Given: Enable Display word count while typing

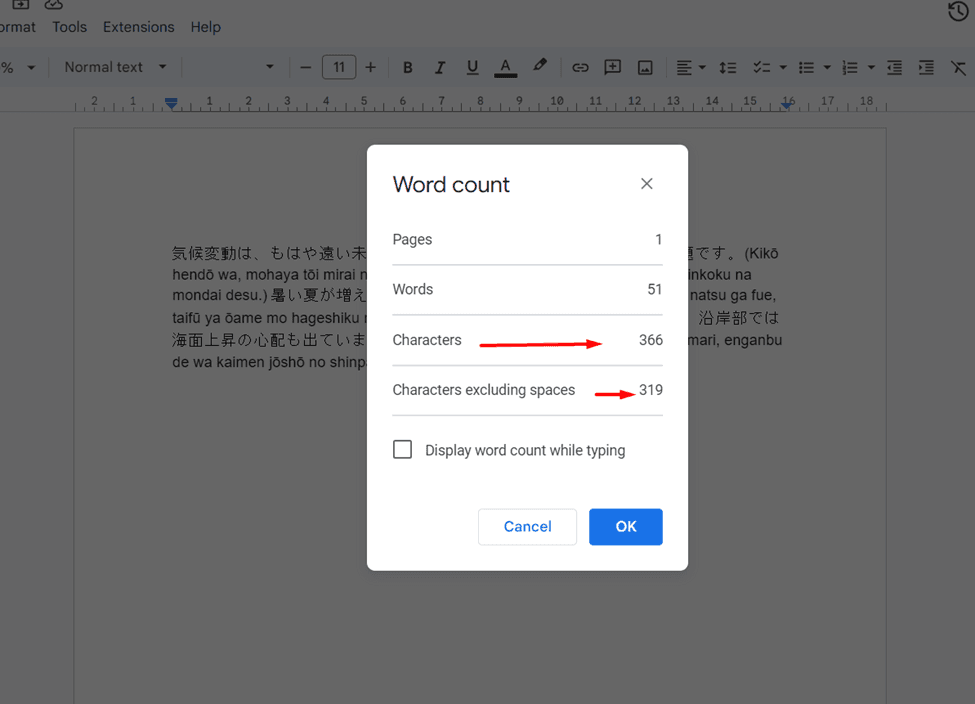Looking at the screenshot, I should tap(402, 449).
